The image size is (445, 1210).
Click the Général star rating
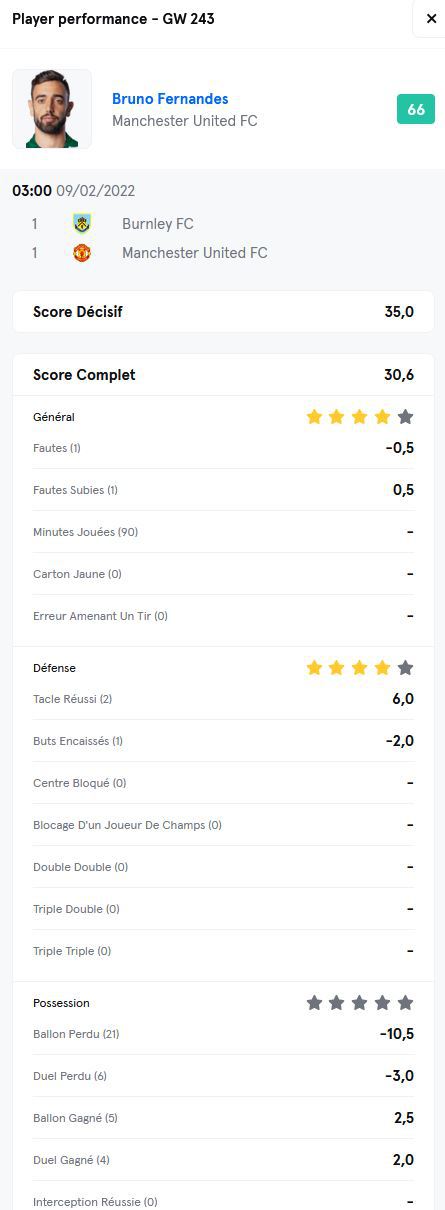(x=360, y=417)
